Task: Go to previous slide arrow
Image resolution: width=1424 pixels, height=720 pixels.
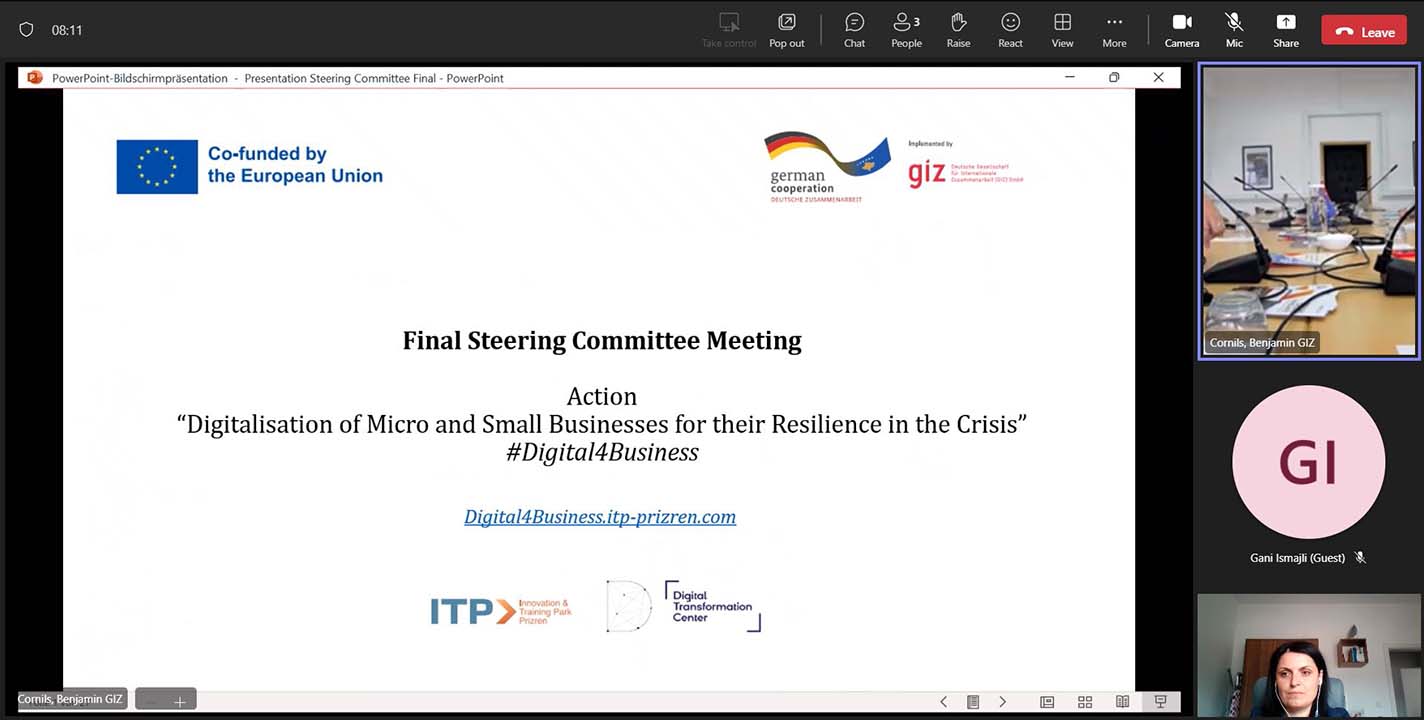Action: tap(943, 702)
